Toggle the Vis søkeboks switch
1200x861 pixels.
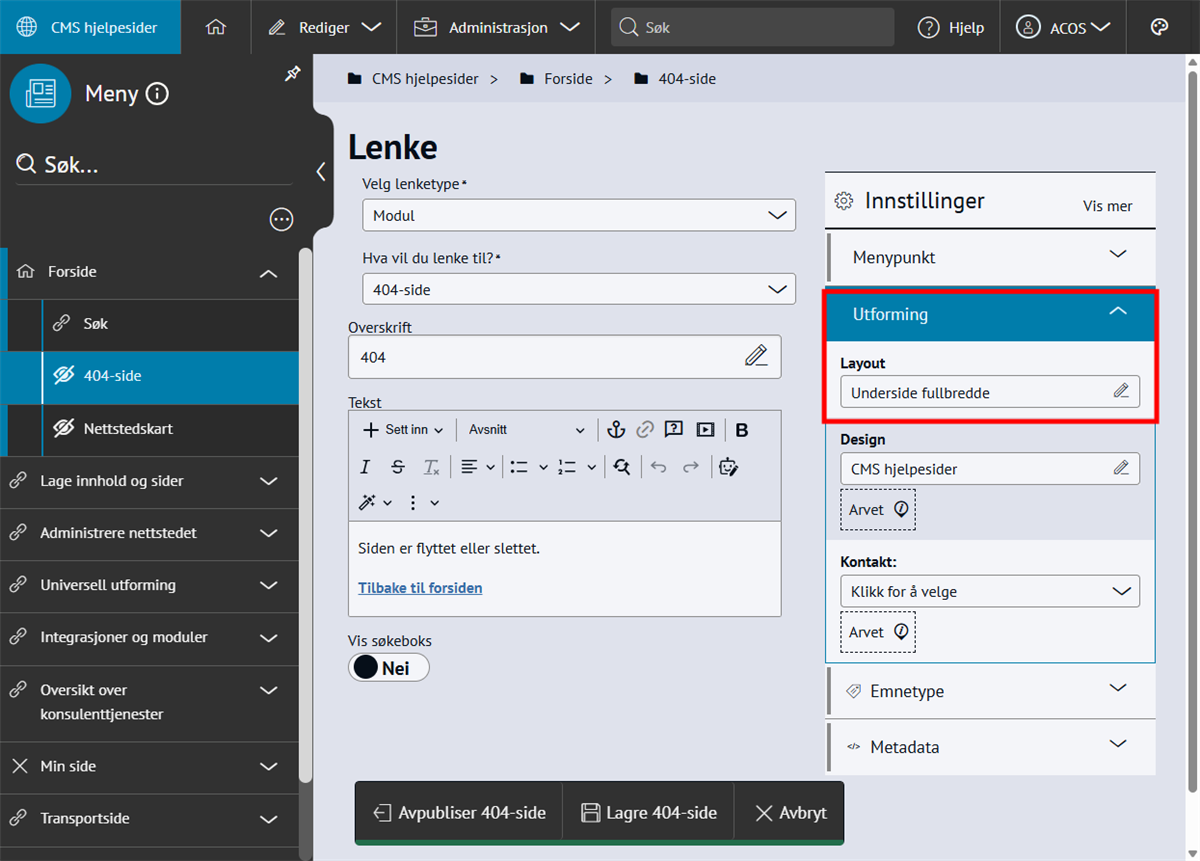click(x=389, y=668)
